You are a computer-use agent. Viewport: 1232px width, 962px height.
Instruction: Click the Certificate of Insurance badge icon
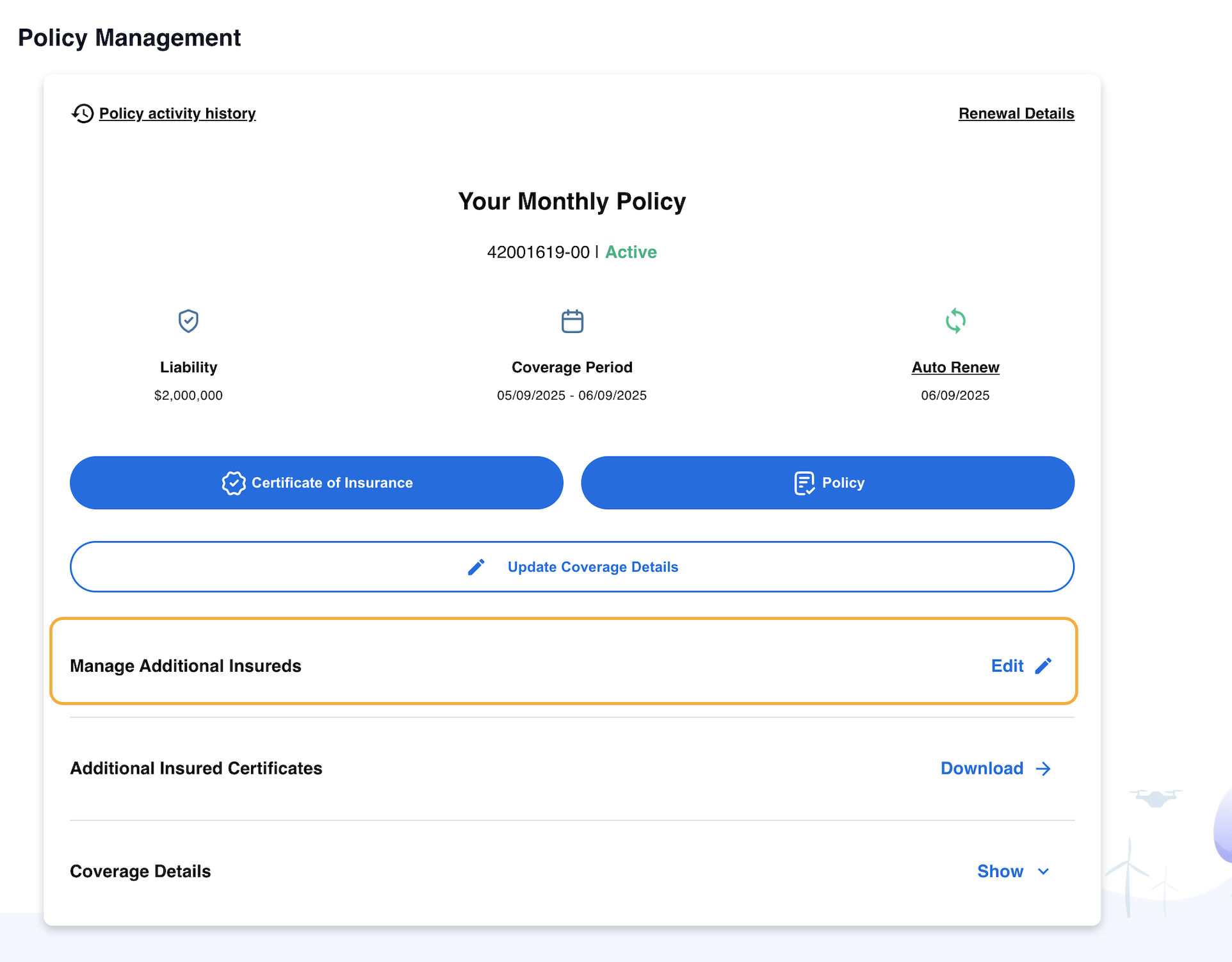[233, 483]
